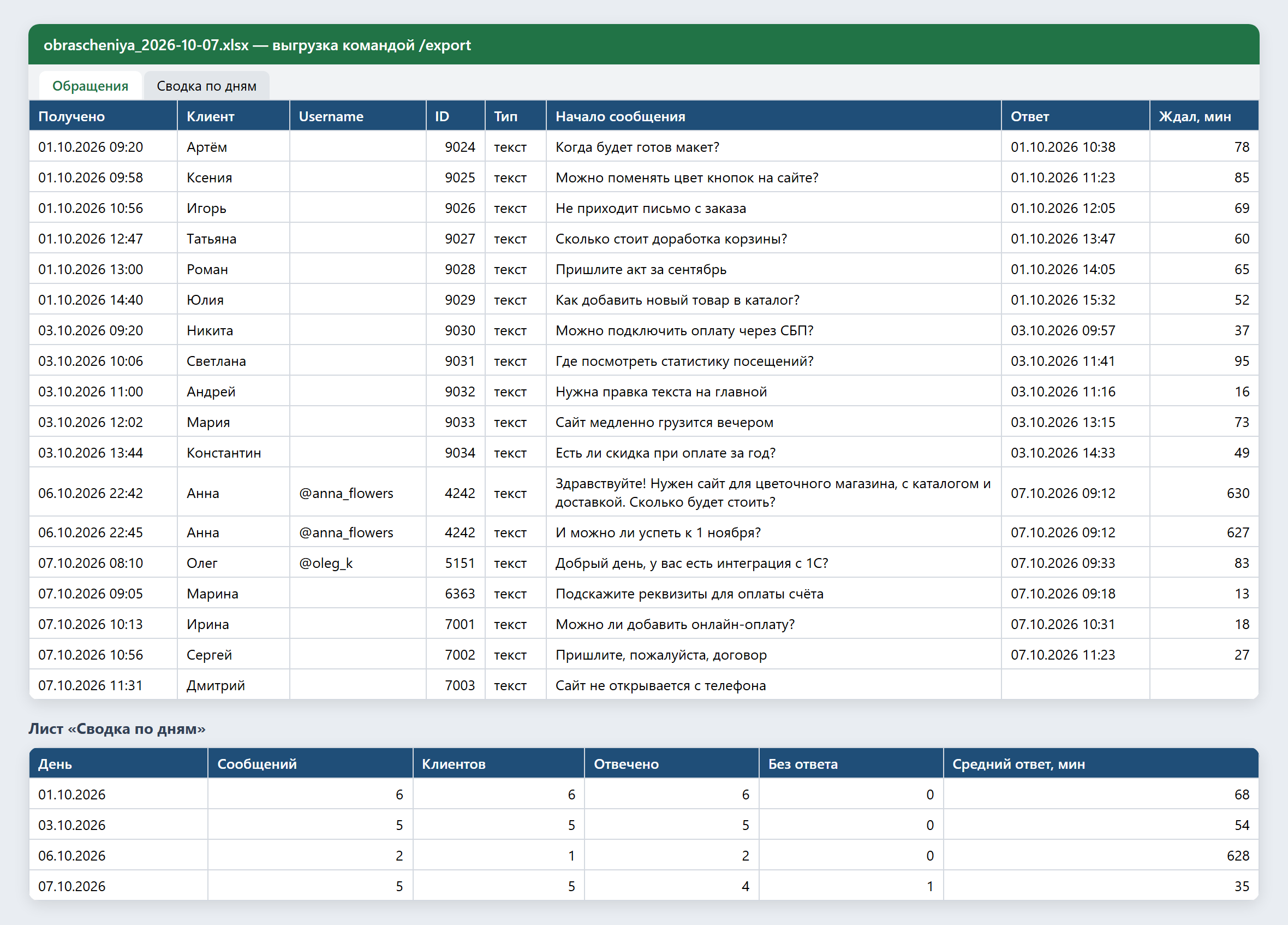The height and width of the screenshot is (925, 1288).
Task: Click the Клиент column header
Action: point(234,116)
